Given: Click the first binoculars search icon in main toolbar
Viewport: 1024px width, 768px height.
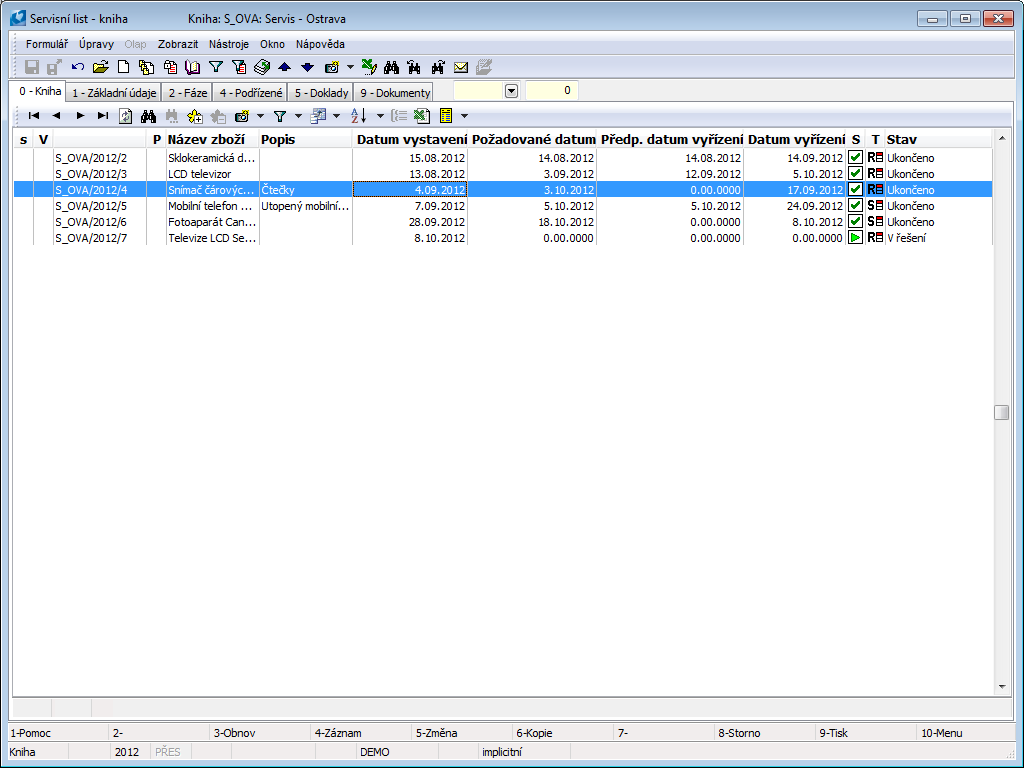Looking at the screenshot, I should pyautogui.click(x=392, y=67).
